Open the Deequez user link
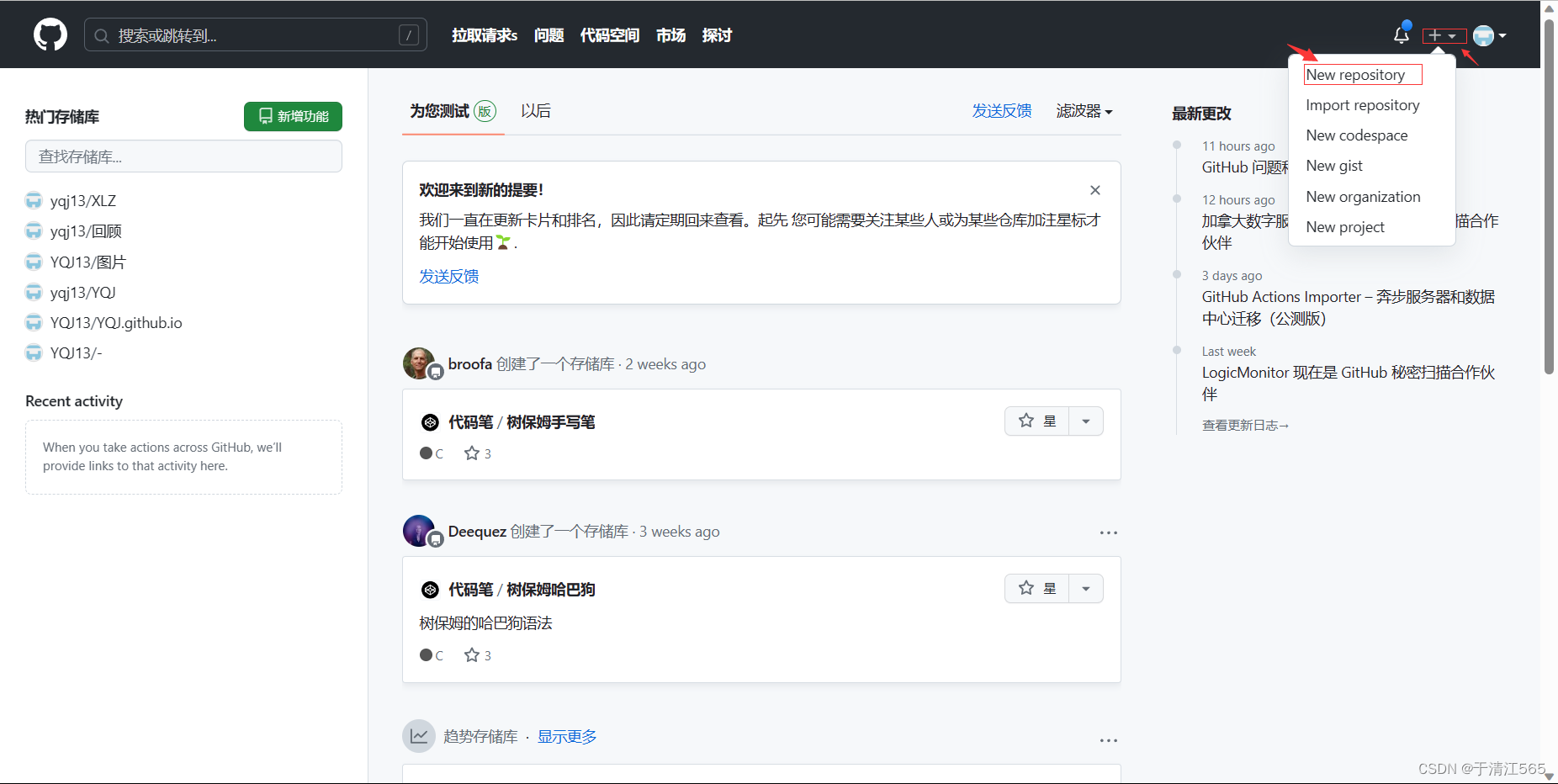The image size is (1558, 784). click(x=477, y=532)
